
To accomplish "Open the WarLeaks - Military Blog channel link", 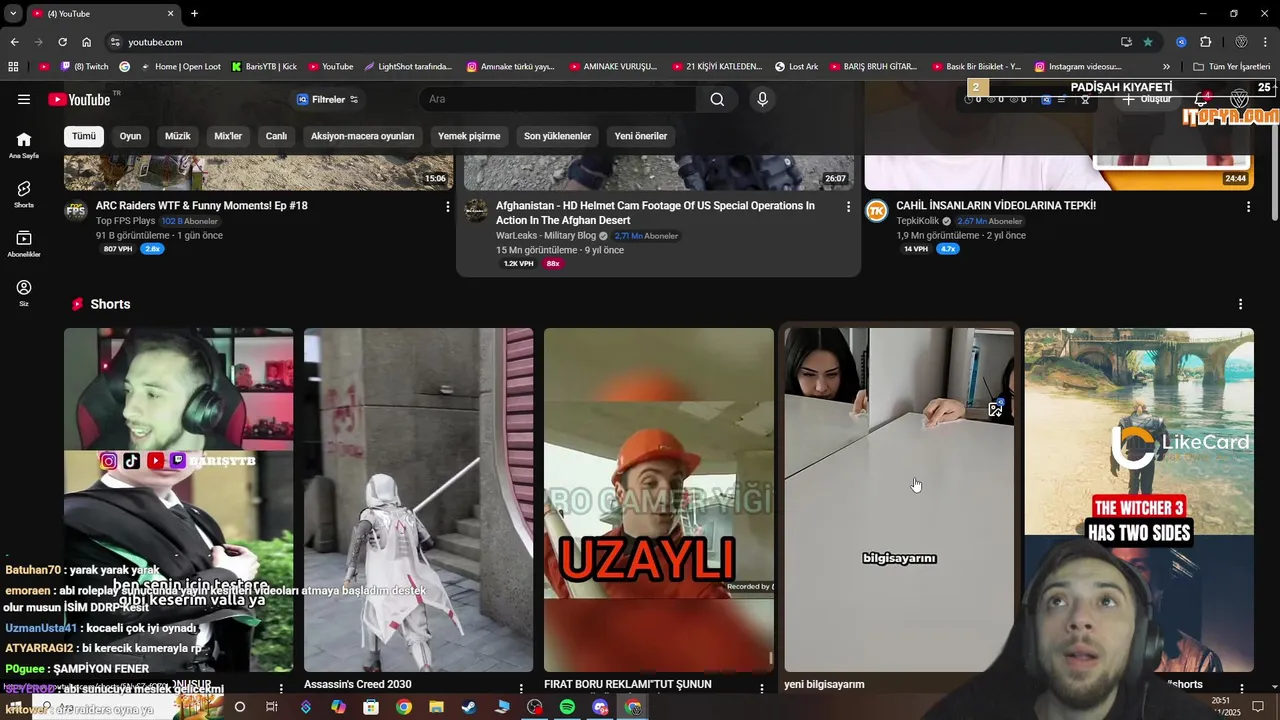I will tap(546, 236).
